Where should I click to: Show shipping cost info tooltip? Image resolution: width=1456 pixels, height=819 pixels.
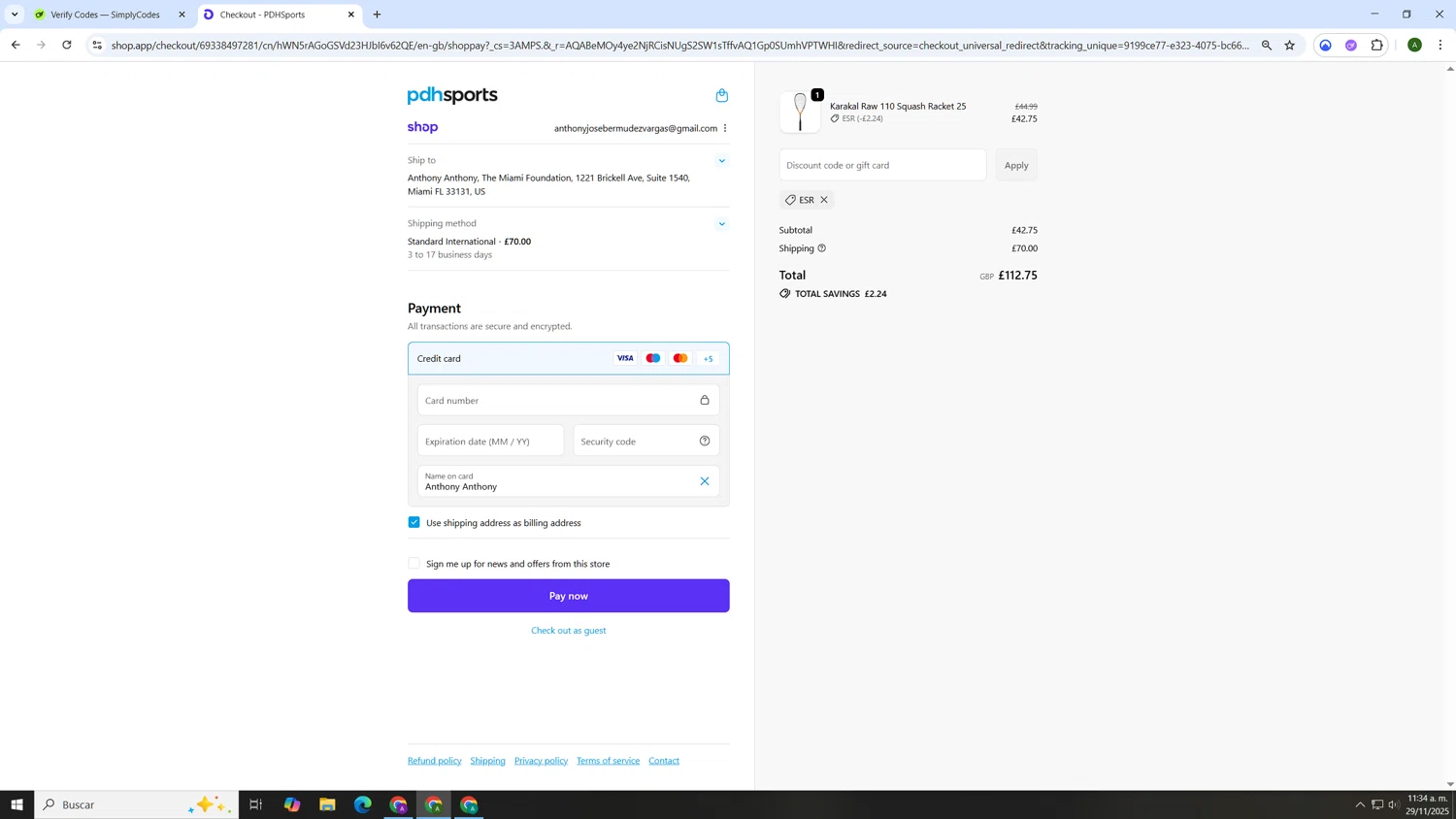822,248
